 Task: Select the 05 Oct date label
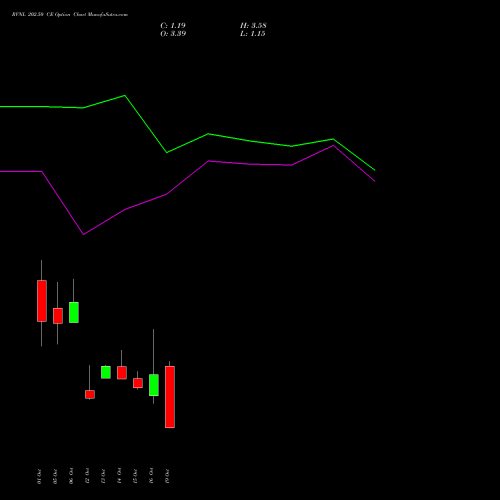[x=55, y=477]
